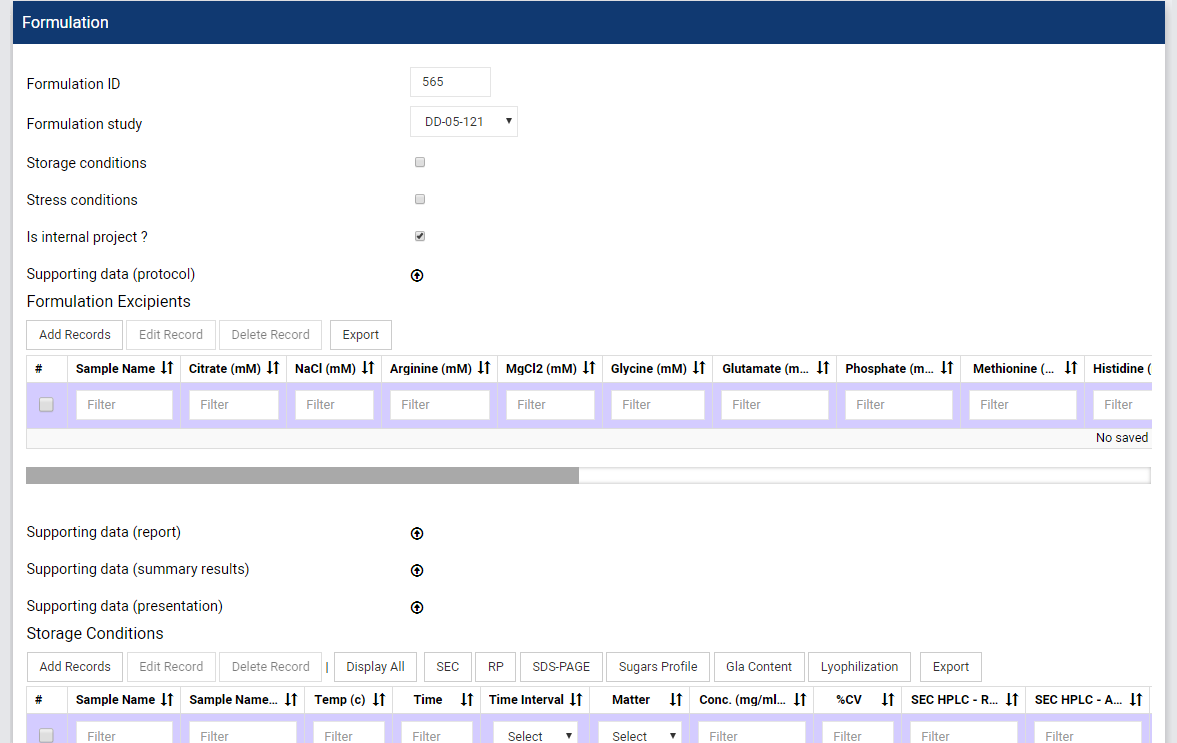Sort excipients by Sample Name column
The height and width of the screenshot is (743, 1177).
coord(166,368)
